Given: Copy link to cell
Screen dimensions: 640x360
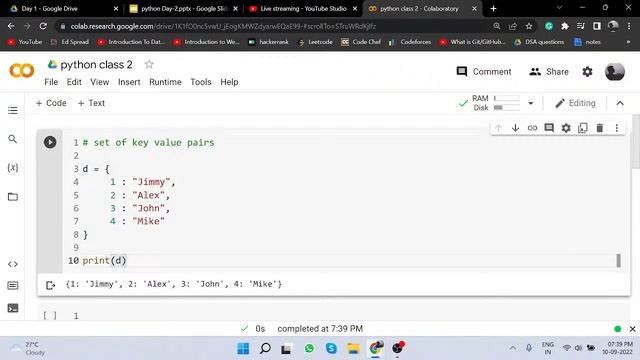Looking at the screenshot, I should click(x=532, y=128).
